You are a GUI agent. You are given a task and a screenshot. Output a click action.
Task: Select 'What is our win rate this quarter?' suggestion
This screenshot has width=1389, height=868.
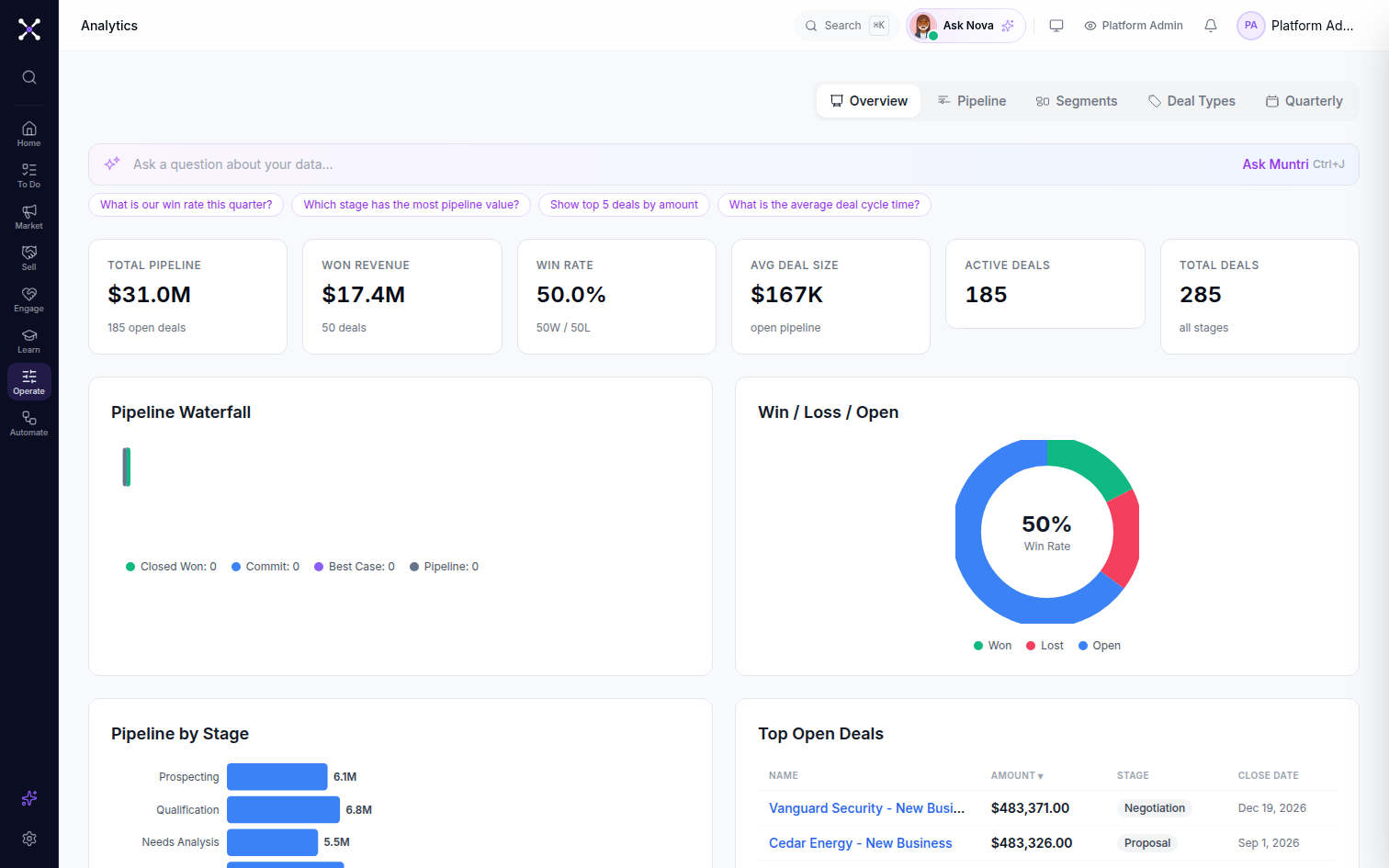coord(186,205)
